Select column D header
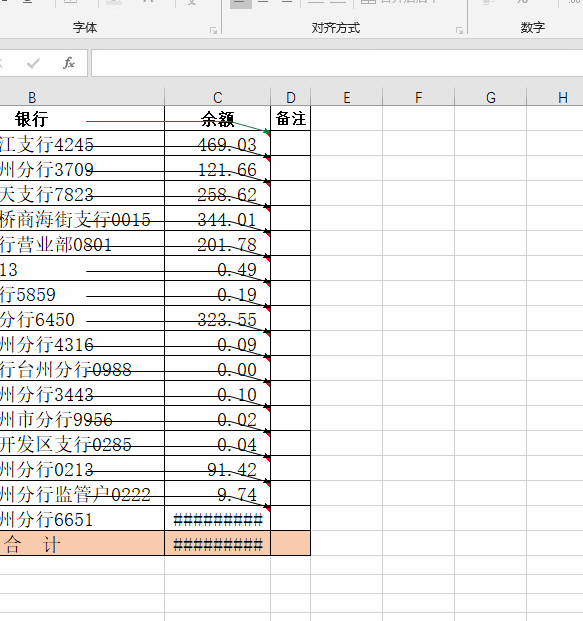Viewport: 583px width, 621px height. tap(291, 97)
